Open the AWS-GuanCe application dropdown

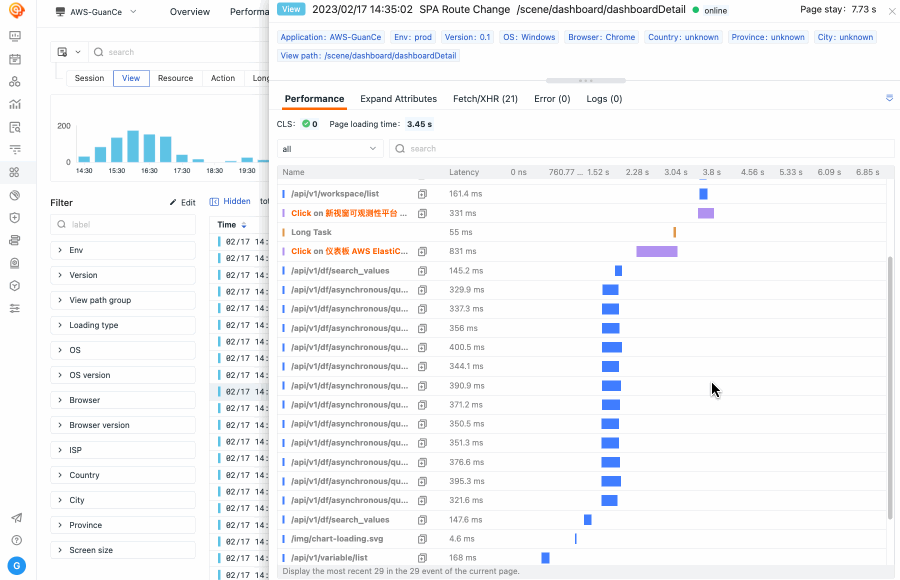[x=96, y=11]
